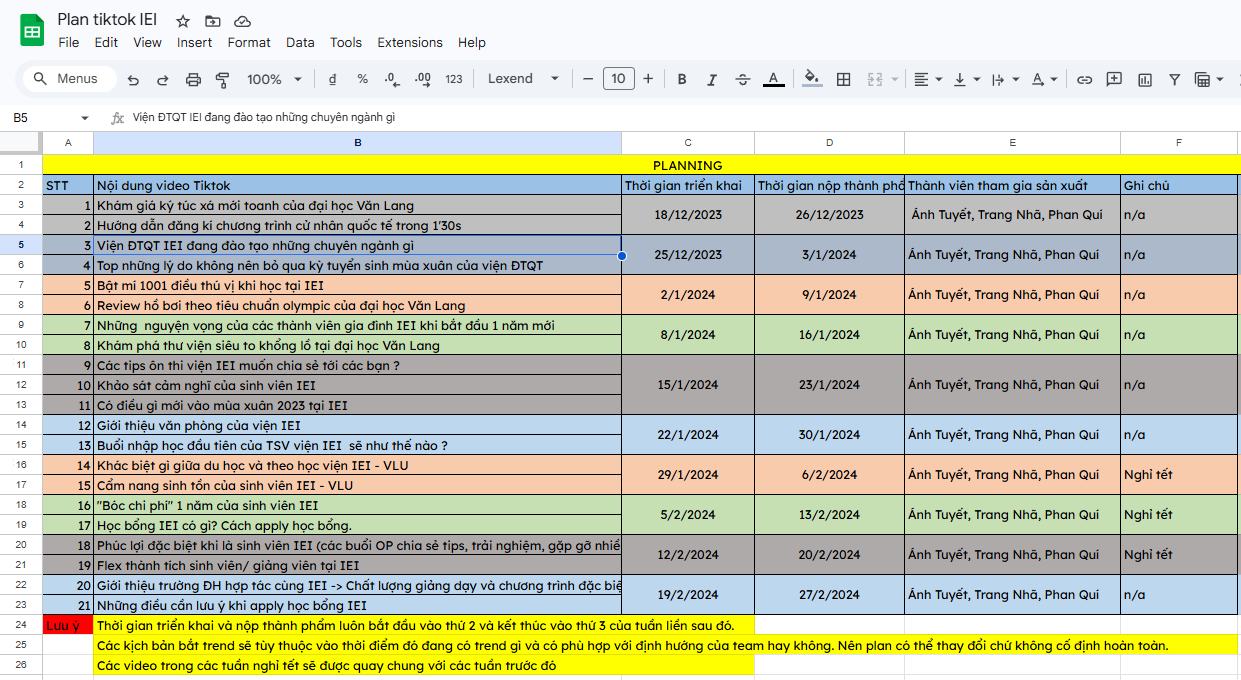Click the Insert link icon
Viewport: 1241px width, 680px height.
[1084, 79]
